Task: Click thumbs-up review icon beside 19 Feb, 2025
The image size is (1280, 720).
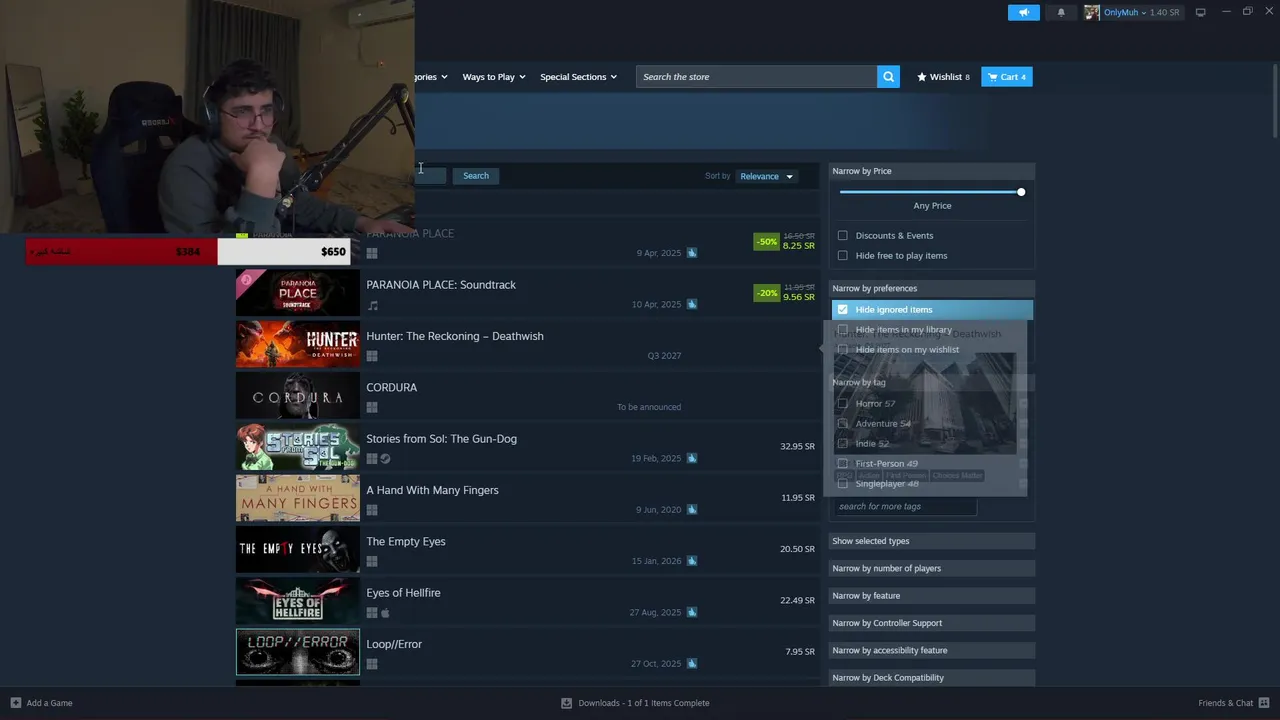Action: 692,458
